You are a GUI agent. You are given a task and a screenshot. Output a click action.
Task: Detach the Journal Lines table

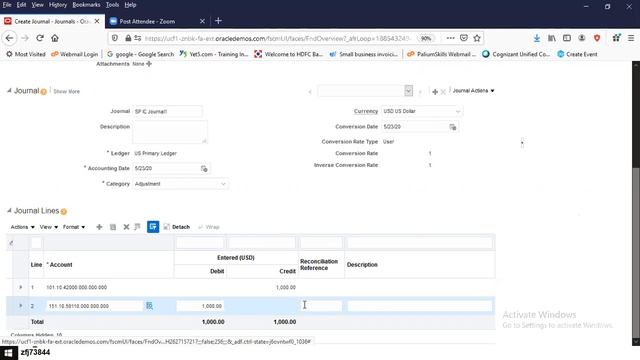pos(177,227)
